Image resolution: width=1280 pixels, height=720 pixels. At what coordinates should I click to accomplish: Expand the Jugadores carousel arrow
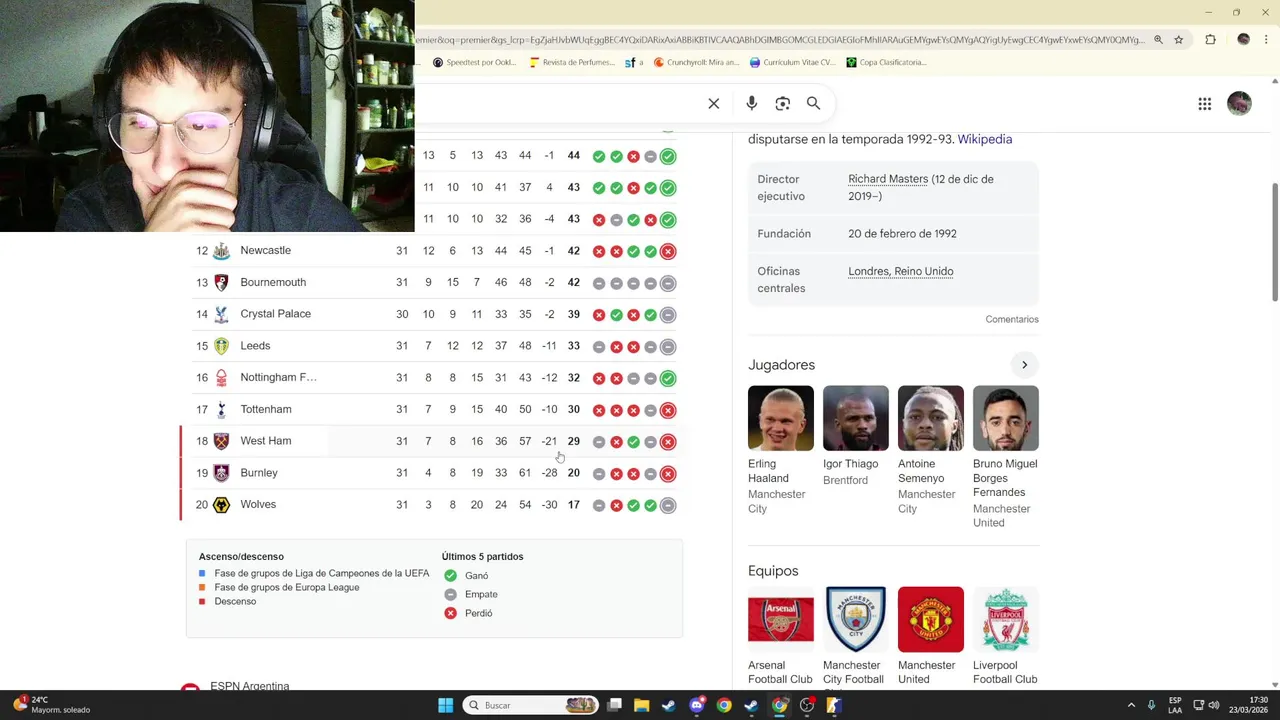(x=1024, y=365)
